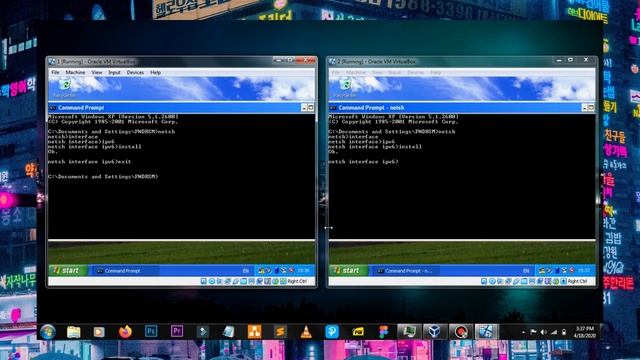This screenshot has width=640, height=360.
Task: Click USB devices icon in VM 1 status bar
Action: point(236,281)
